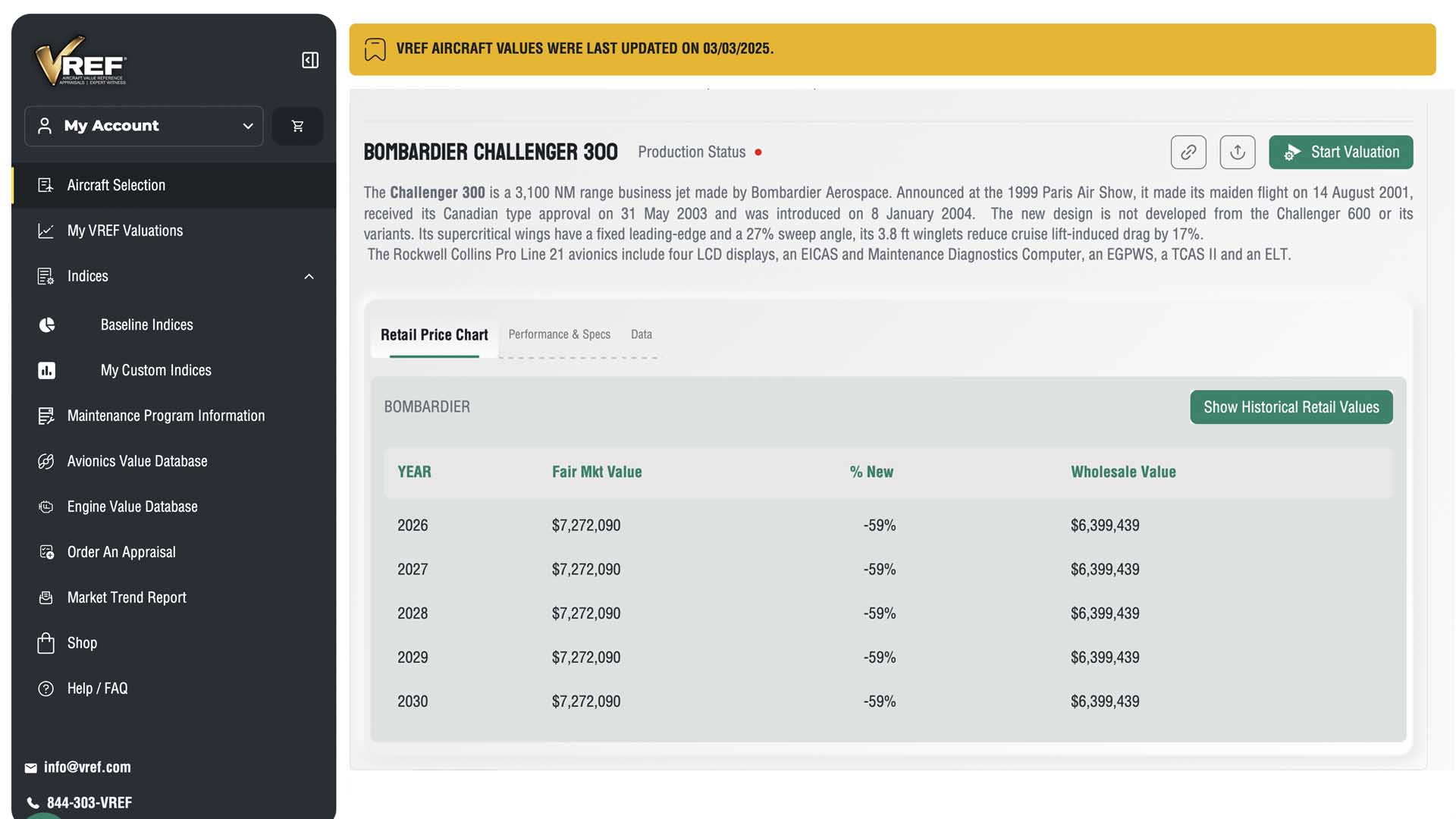Viewport: 1456px width, 819px height.
Task: Select the 2029 year row cell
Action: [x=413, y=657]
